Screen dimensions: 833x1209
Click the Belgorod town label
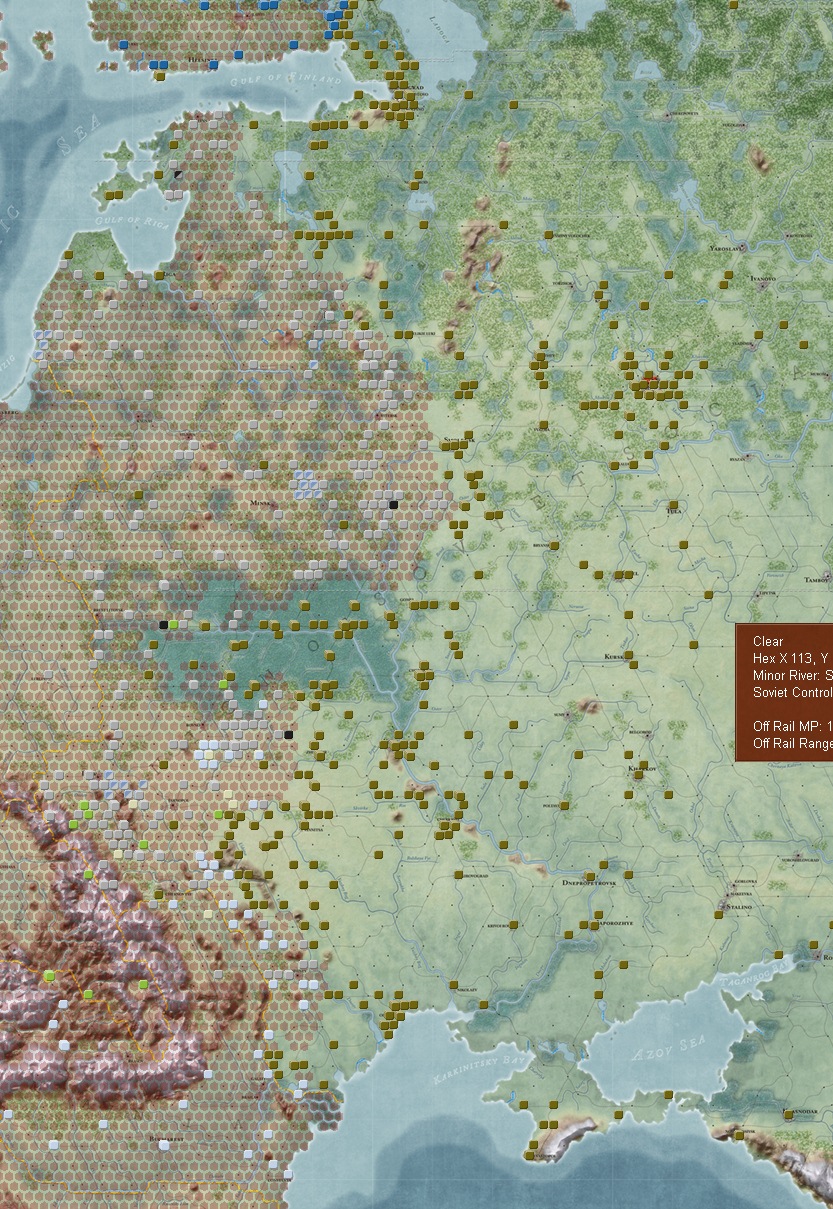(x=638, y=731)
